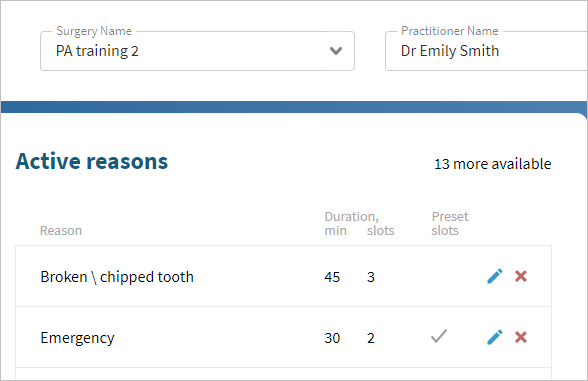Open the Practitioner Name dropdown
588x381 pixels.
click(486, 51)
